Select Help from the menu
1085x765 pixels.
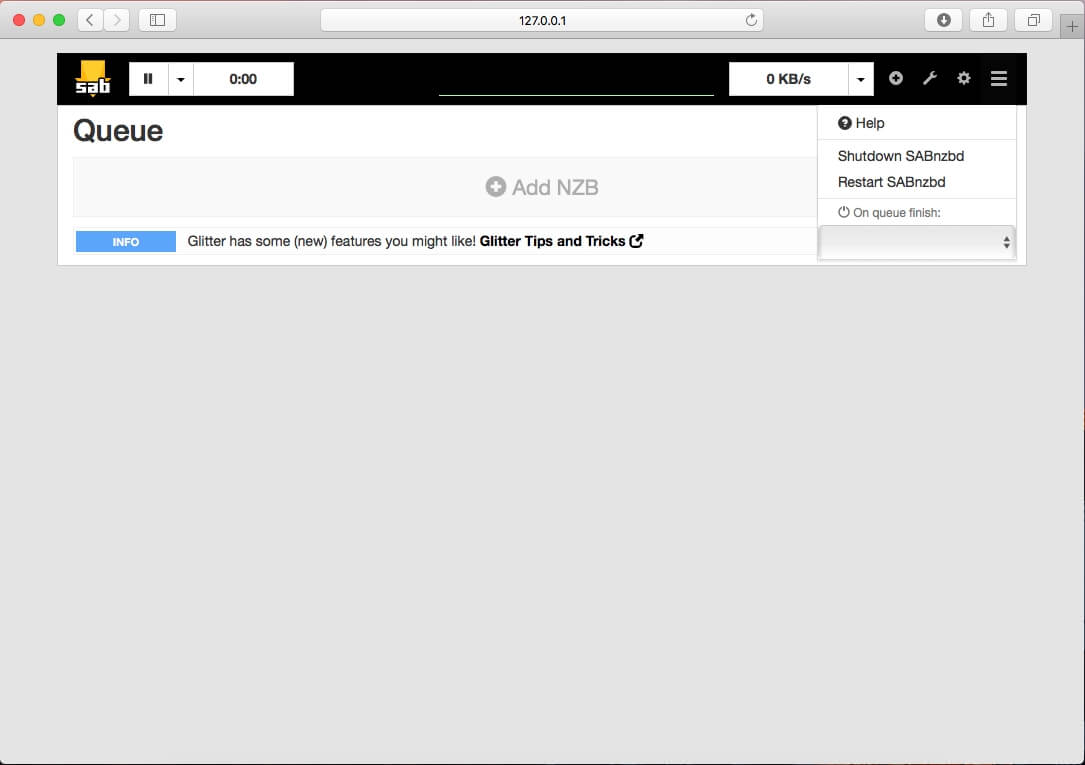point(861,123)
